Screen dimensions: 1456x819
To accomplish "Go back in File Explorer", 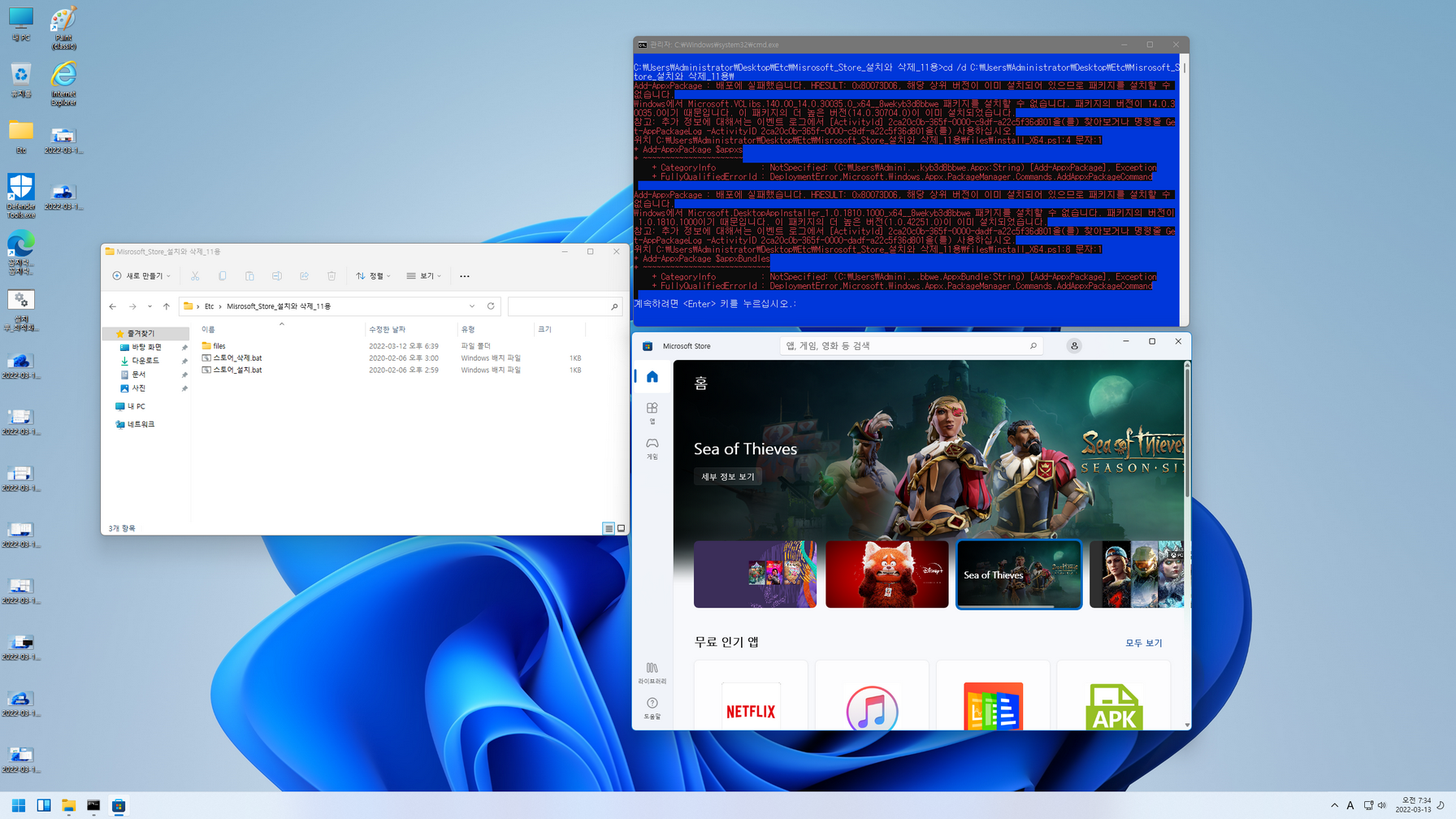I will [113, 306].
